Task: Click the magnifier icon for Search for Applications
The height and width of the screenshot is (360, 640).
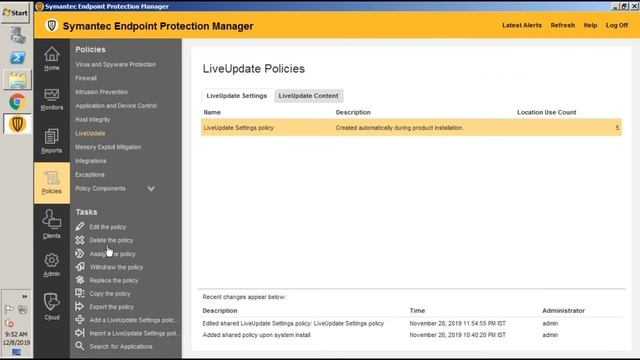Action: (x=80, y=346)
